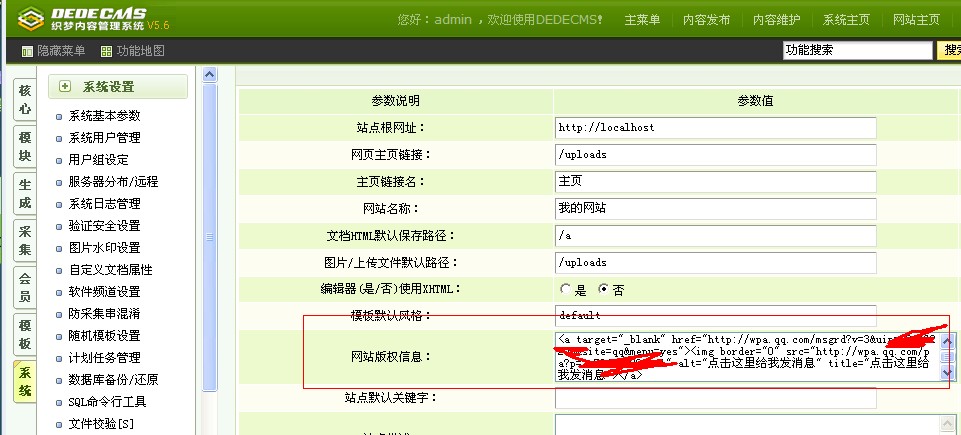Screen dimensions: 961x435
Task: Click the 图片/上传文件默认路径 input field
Action: [x=715, y=262]
